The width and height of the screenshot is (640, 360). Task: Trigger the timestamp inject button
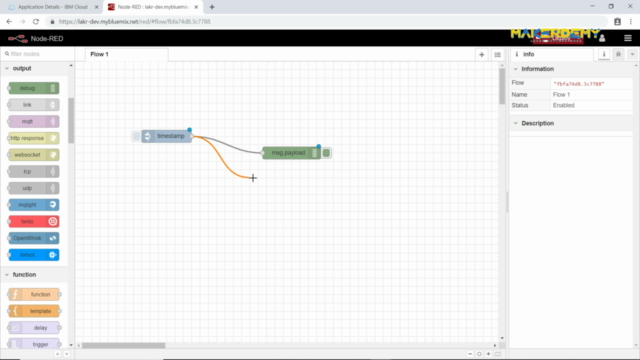point(136,136)
